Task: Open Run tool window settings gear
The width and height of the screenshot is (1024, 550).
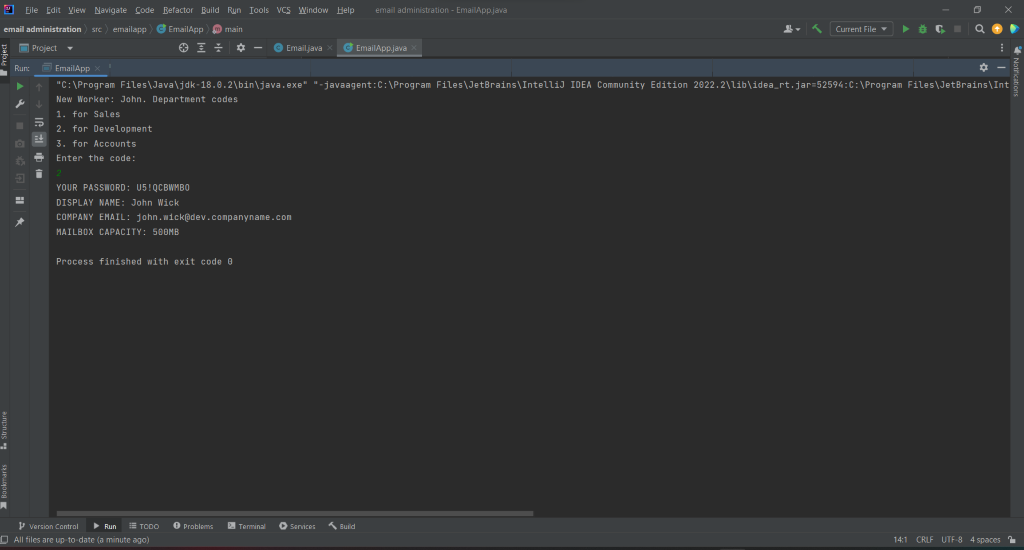Action: (x=984, y=67)
